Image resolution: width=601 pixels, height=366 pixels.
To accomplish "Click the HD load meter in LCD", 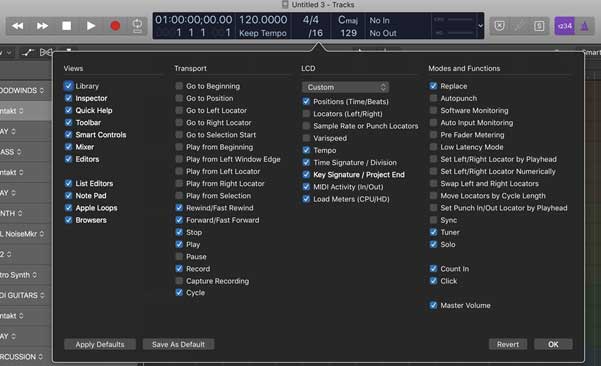I will (454, 33).
